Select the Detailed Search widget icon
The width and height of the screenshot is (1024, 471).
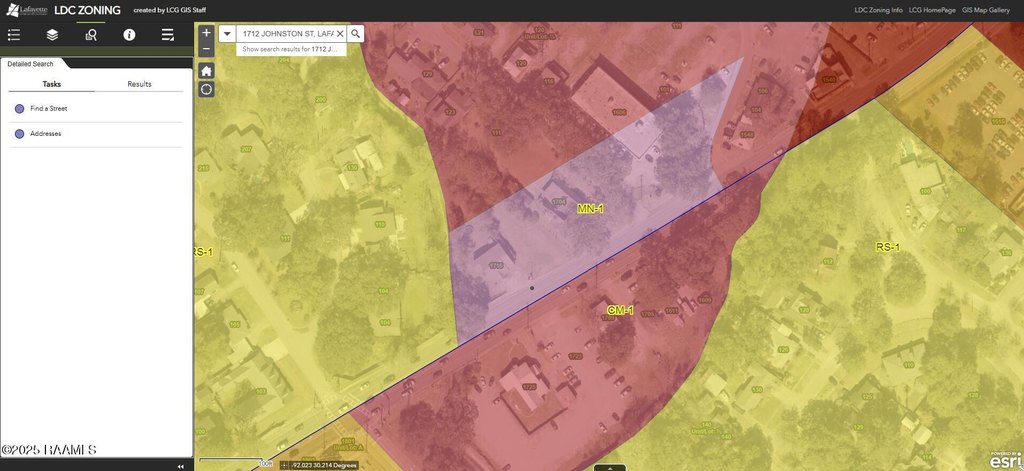tap(91, 35)
